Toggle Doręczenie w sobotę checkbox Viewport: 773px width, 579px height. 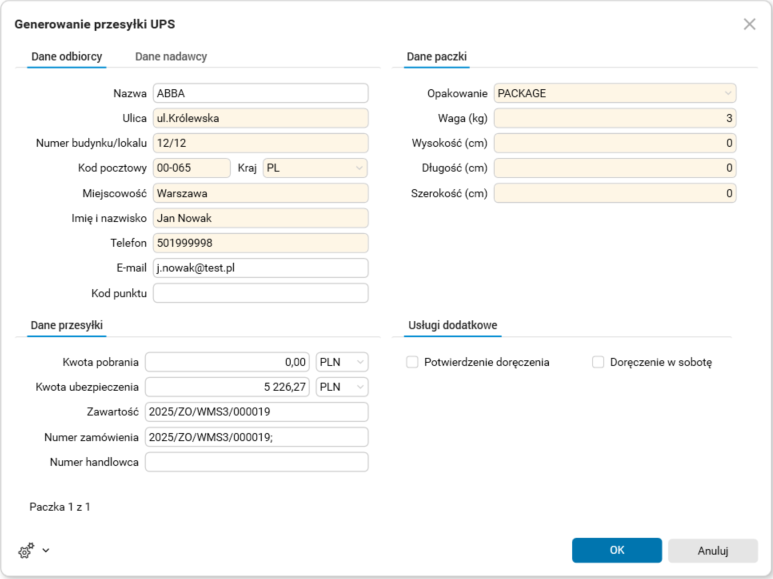[x=598, y=362]
